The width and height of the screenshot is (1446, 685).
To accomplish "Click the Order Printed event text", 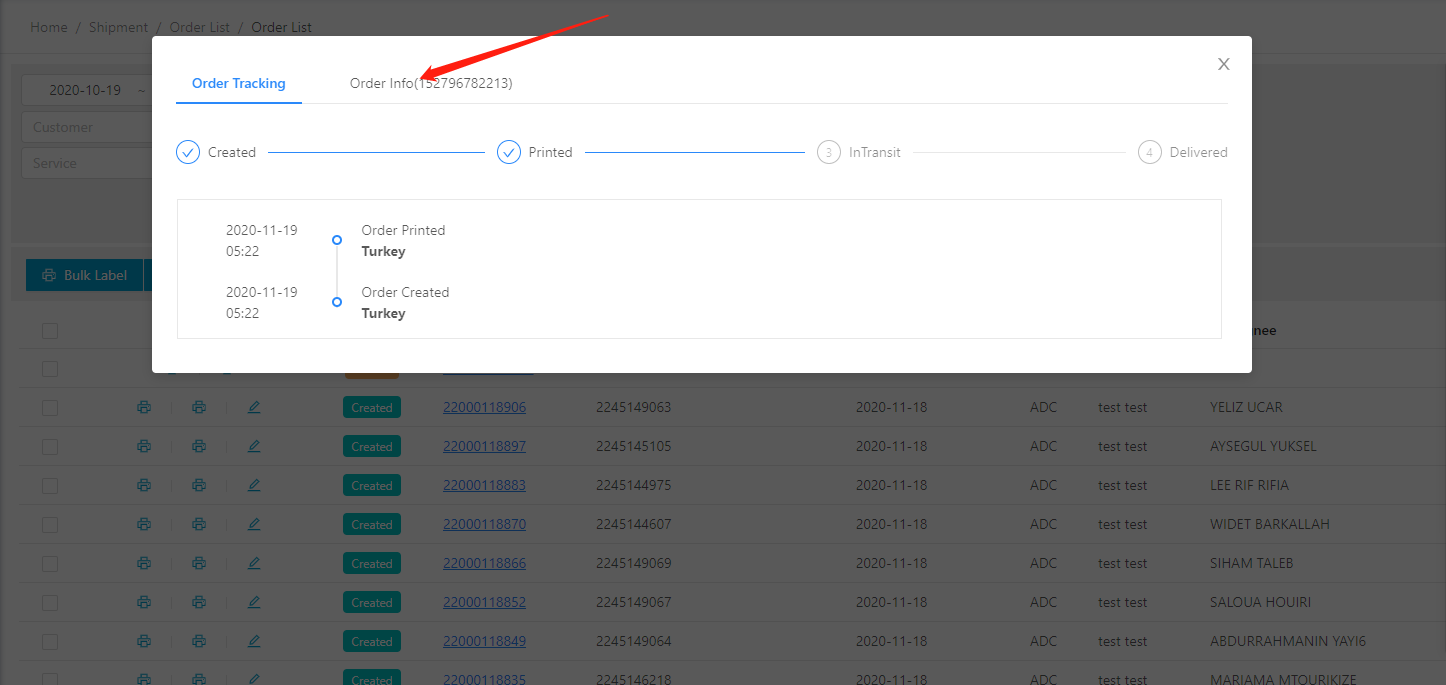I will 403,230.
